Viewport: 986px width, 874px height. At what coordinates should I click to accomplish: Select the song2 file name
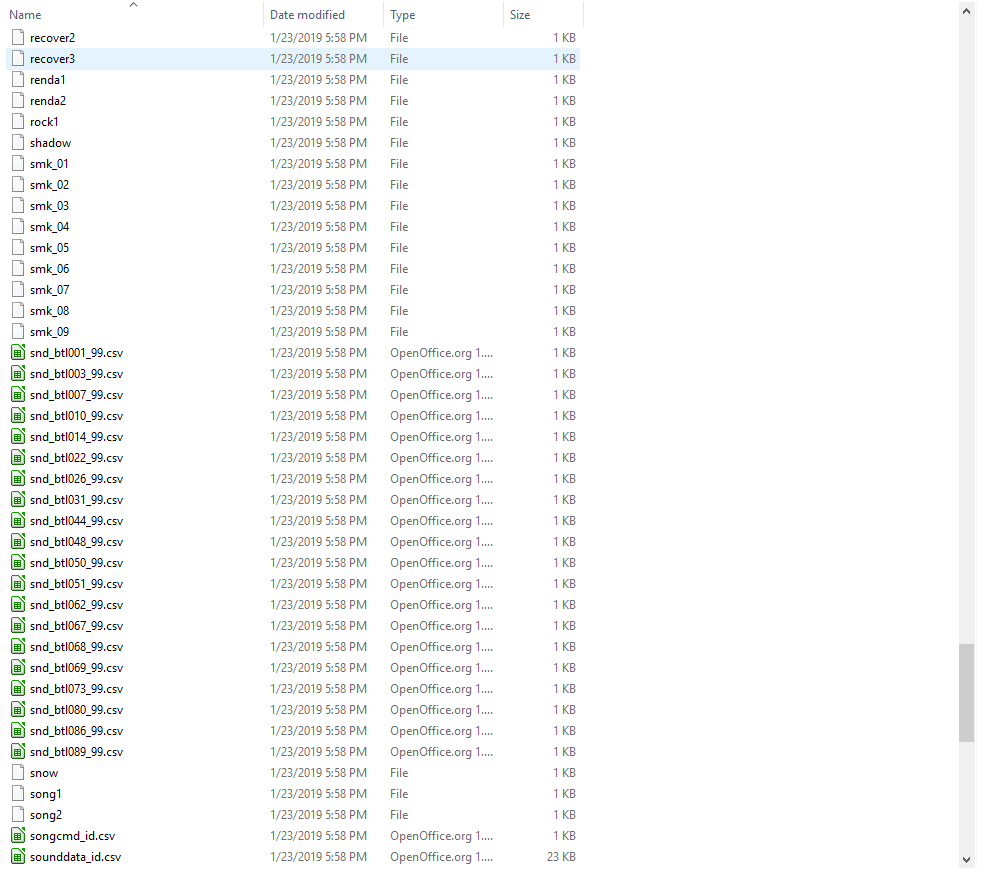click(x=46, y=815)
